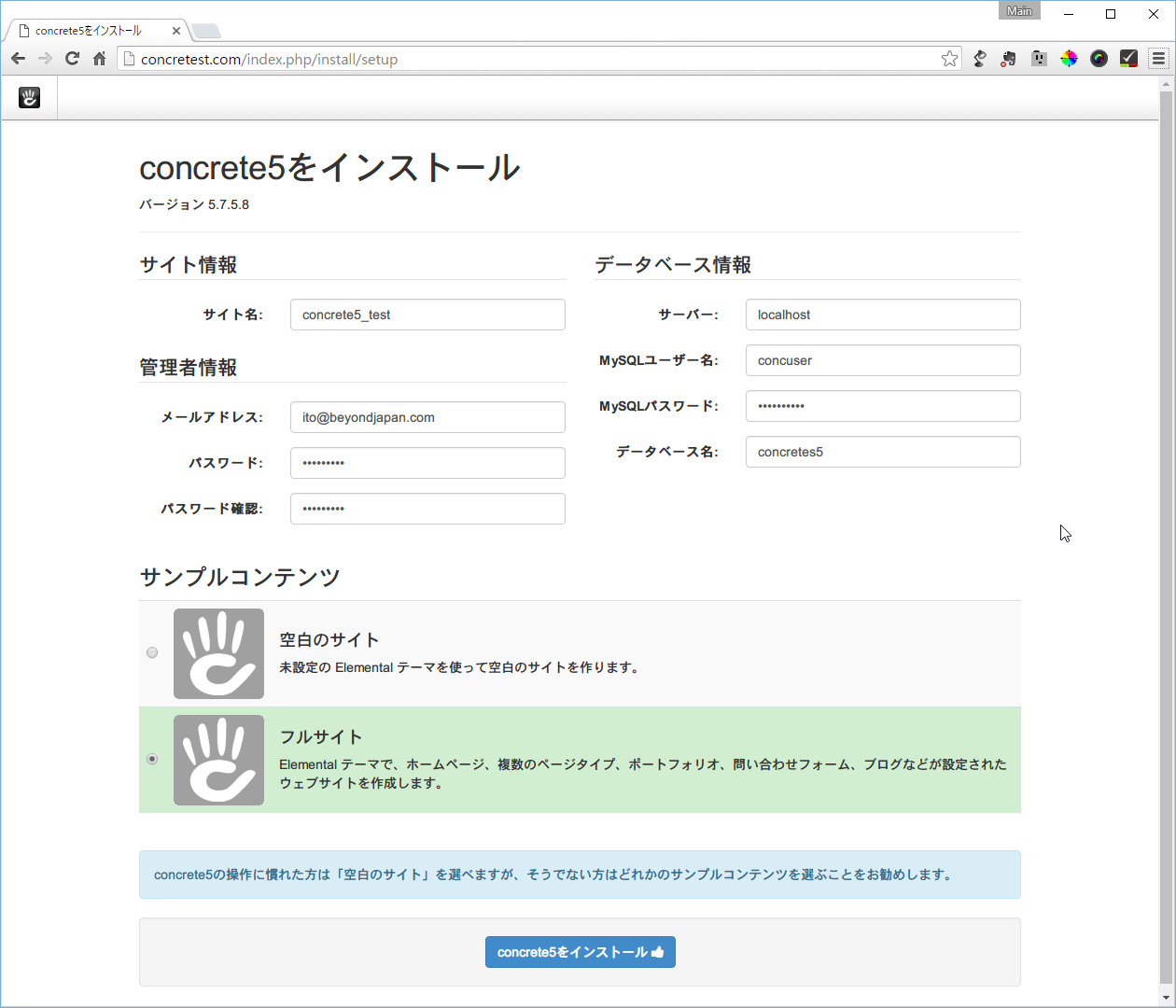Reload the page with refresh icon

click(72, 59)
